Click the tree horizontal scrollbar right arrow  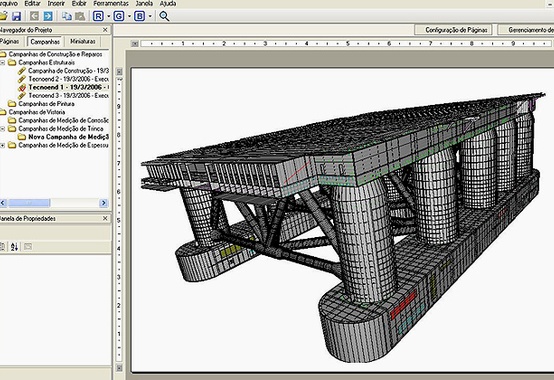click(x=104, y=203)
